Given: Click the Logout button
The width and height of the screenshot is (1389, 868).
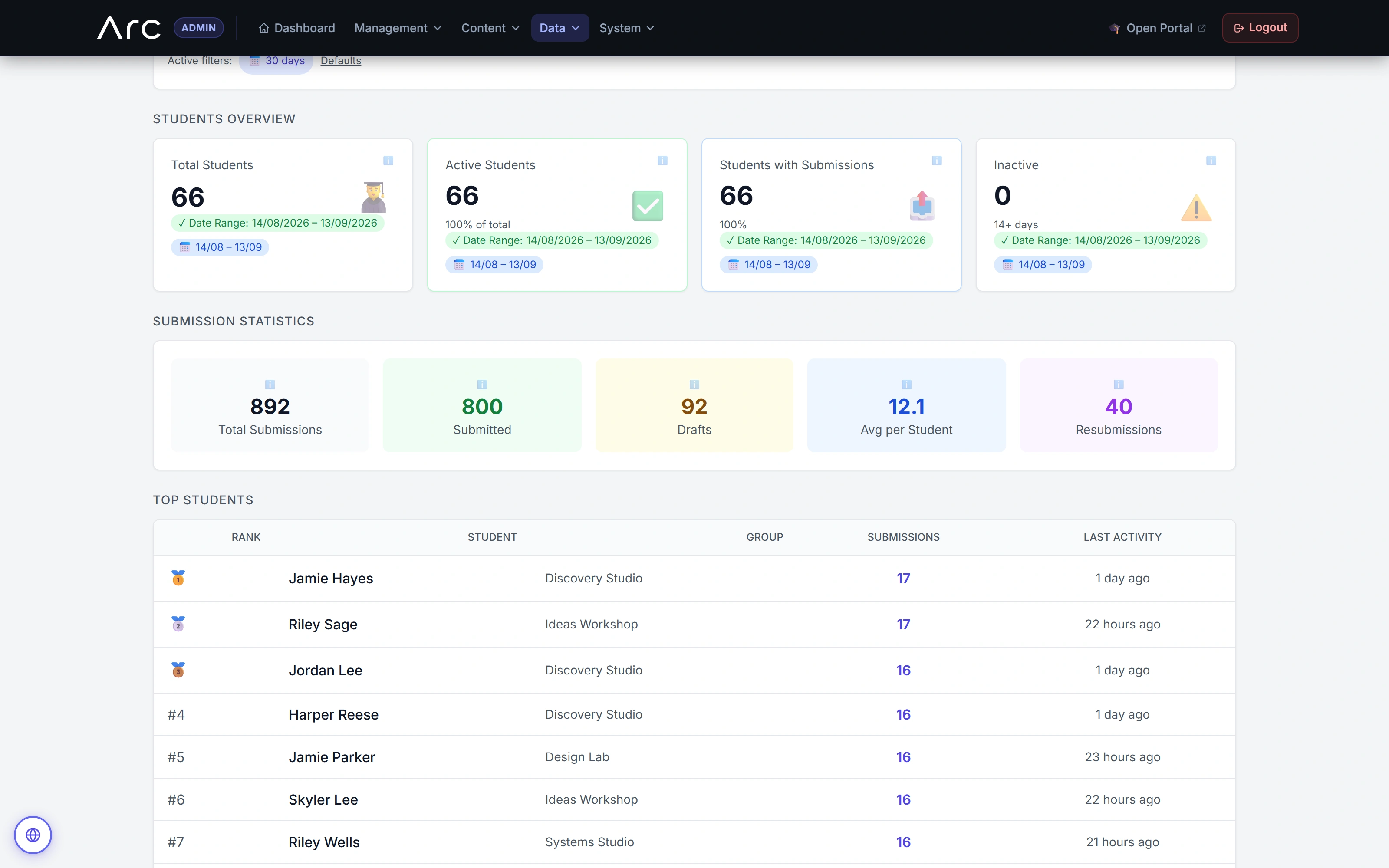Looking at the screenshot, I should [x=1260, y=27].
